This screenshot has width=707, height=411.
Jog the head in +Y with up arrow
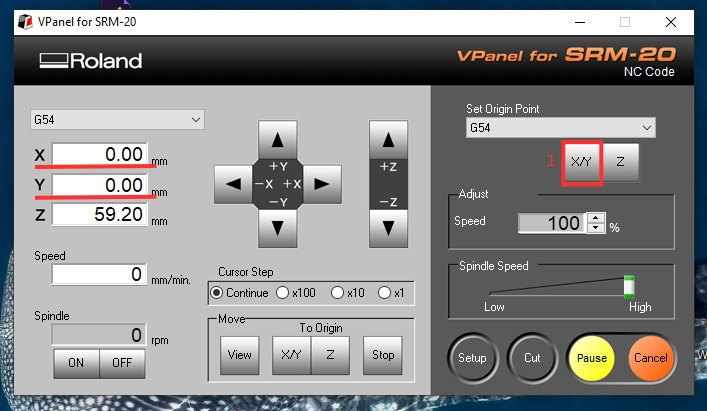point(277,139)
